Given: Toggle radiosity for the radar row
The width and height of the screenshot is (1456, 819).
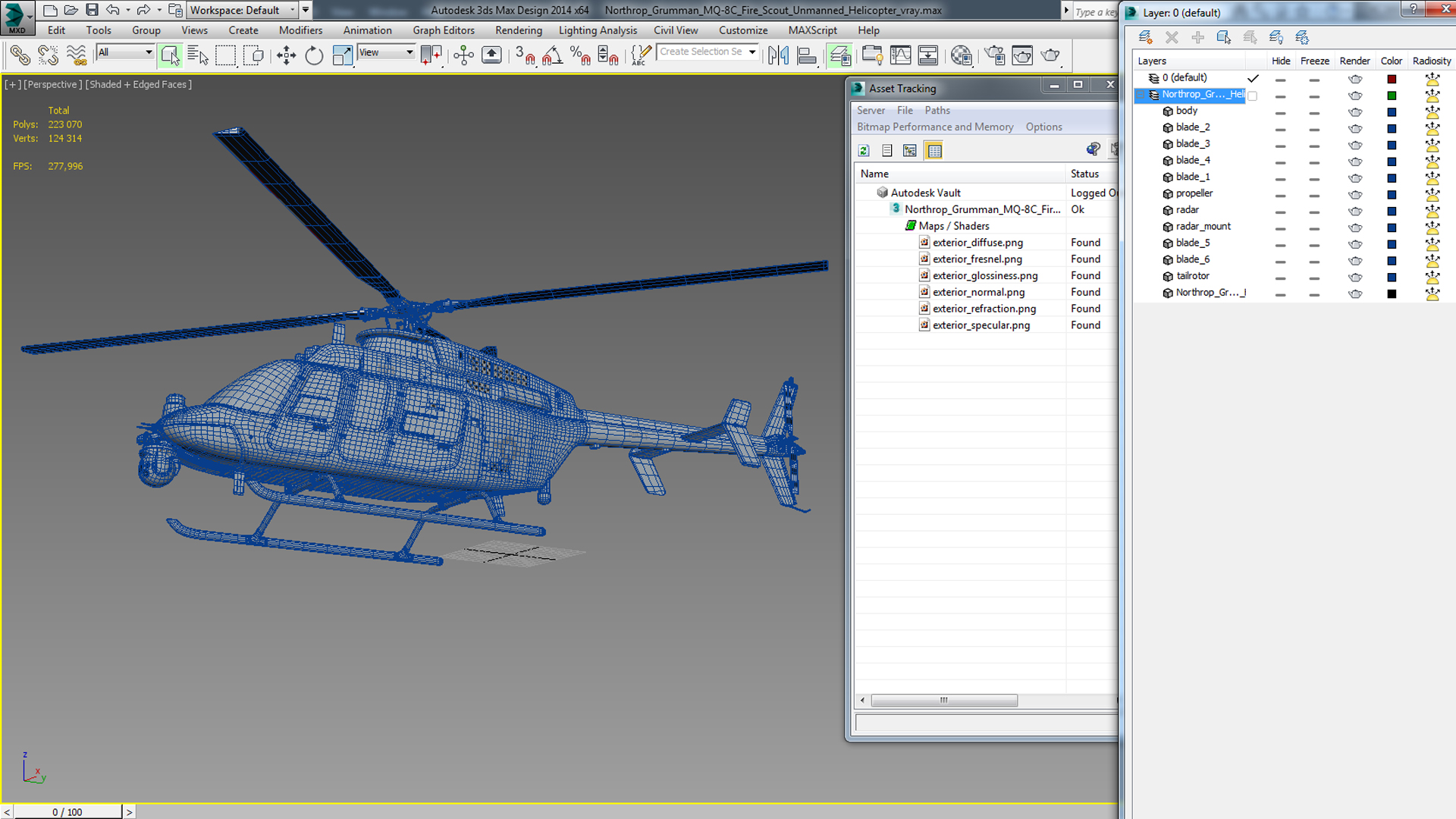Looking at the screenshot, I should (1432, 211).
